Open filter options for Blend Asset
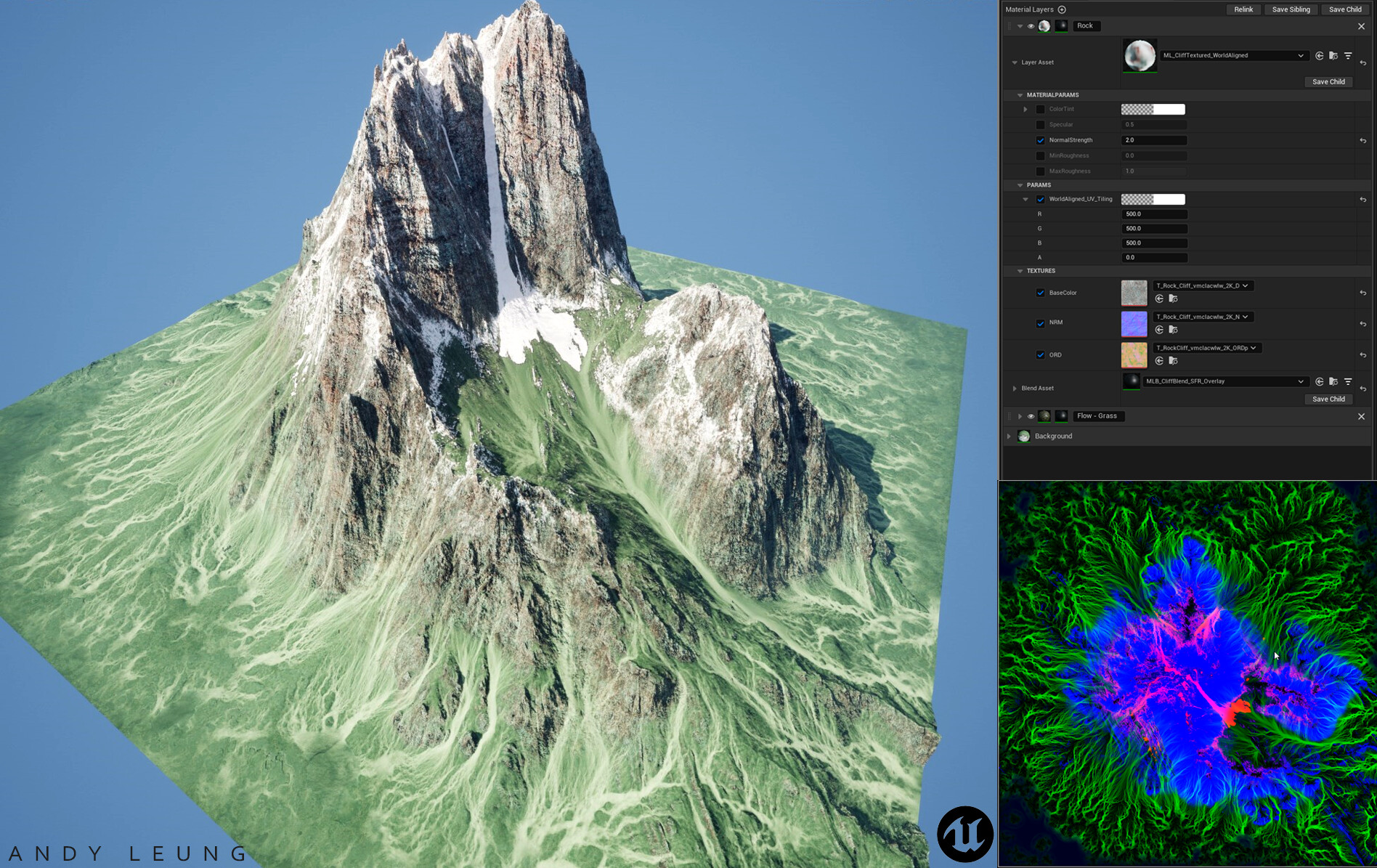The height and width of the screenshot is (868, 1377). (x=1348, y=381)
